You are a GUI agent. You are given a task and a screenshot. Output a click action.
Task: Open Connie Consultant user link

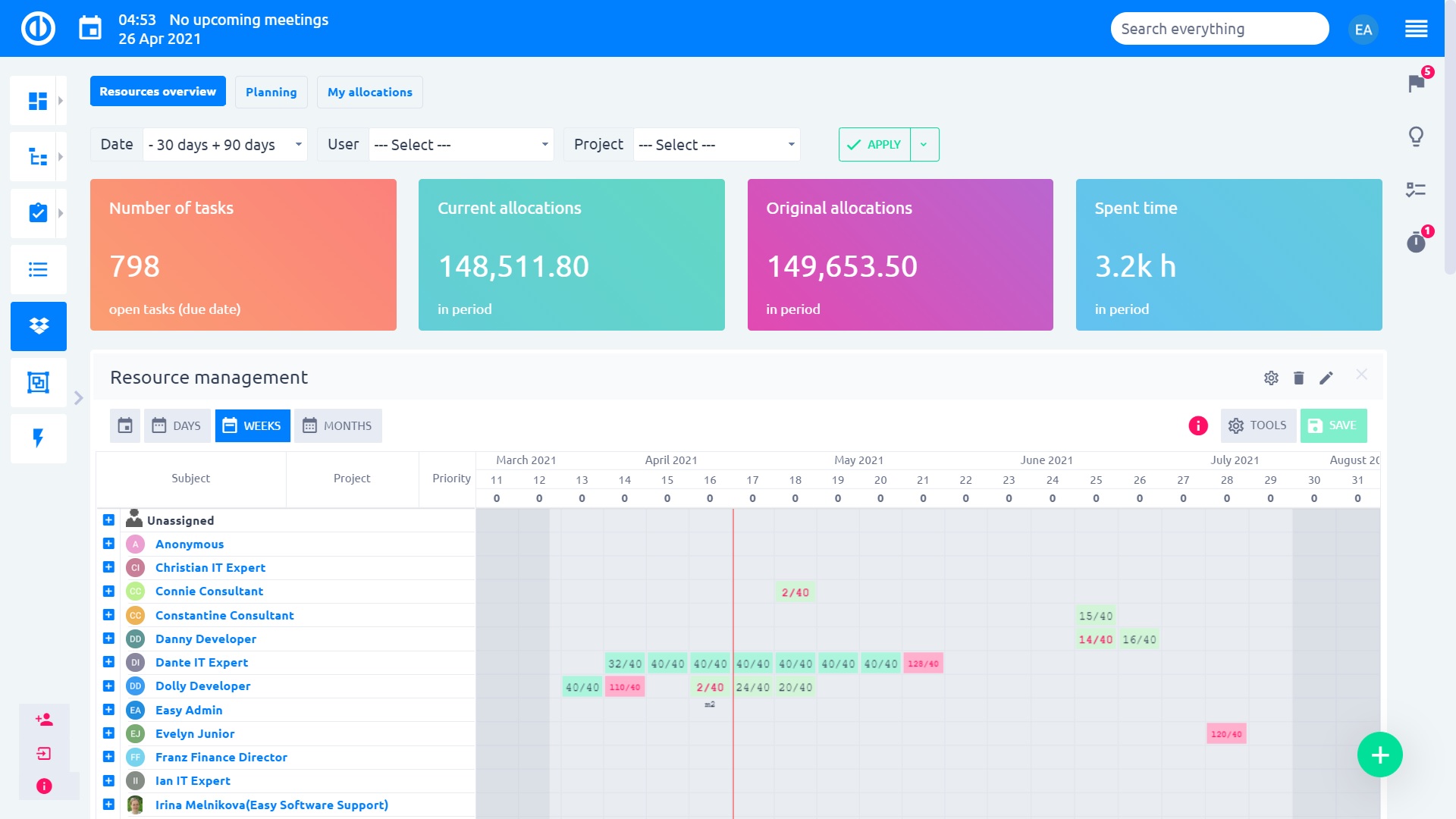tap(209, 591)
